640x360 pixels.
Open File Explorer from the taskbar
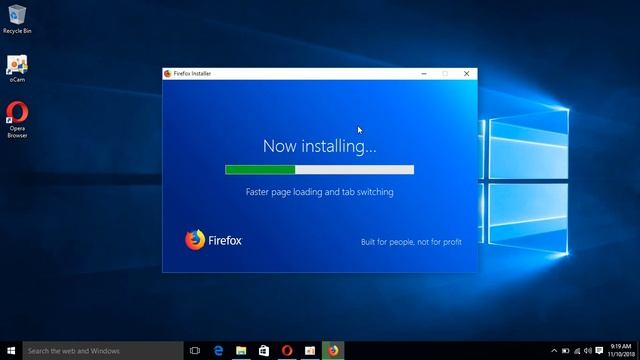point(241,351)
